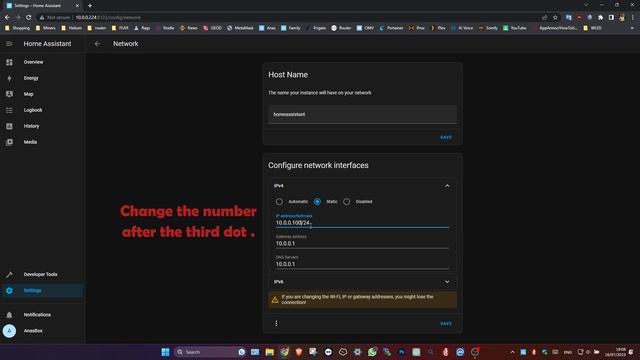Open Settings in the sidebar
The height and width of the screenshot is (360, 640).
pos(42,291)
